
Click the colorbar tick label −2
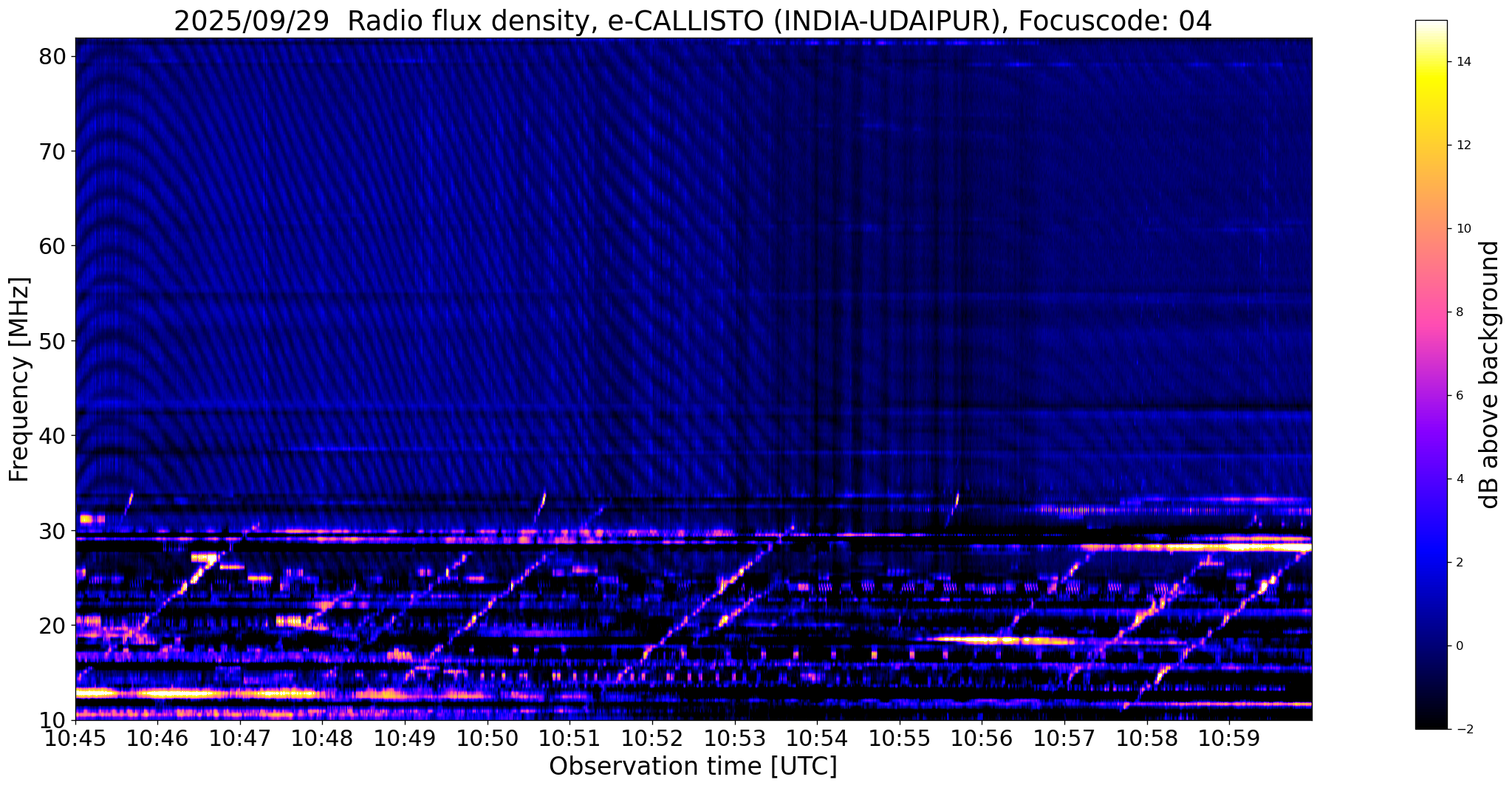[x=1463, y=730]
